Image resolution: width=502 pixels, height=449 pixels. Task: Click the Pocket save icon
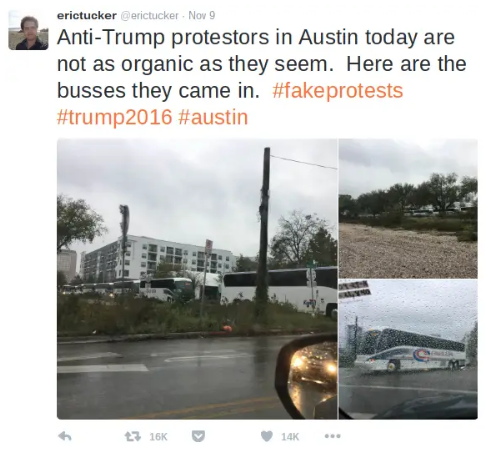coord(198,436)
